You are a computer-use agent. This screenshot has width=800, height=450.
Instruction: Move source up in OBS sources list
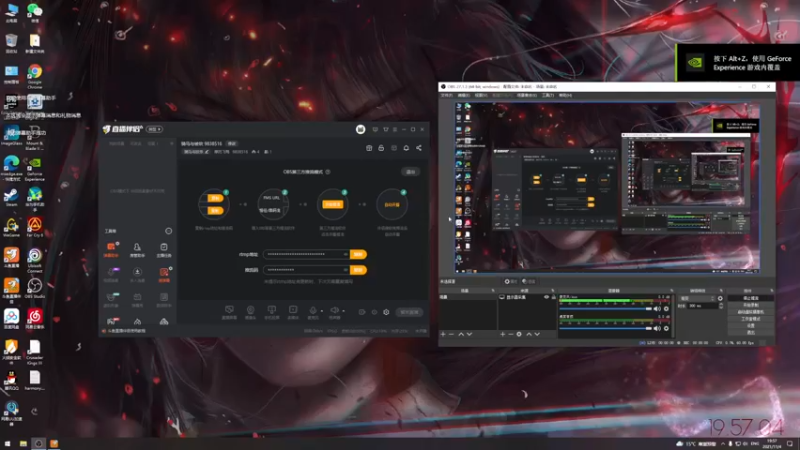[x=529, y=334]
